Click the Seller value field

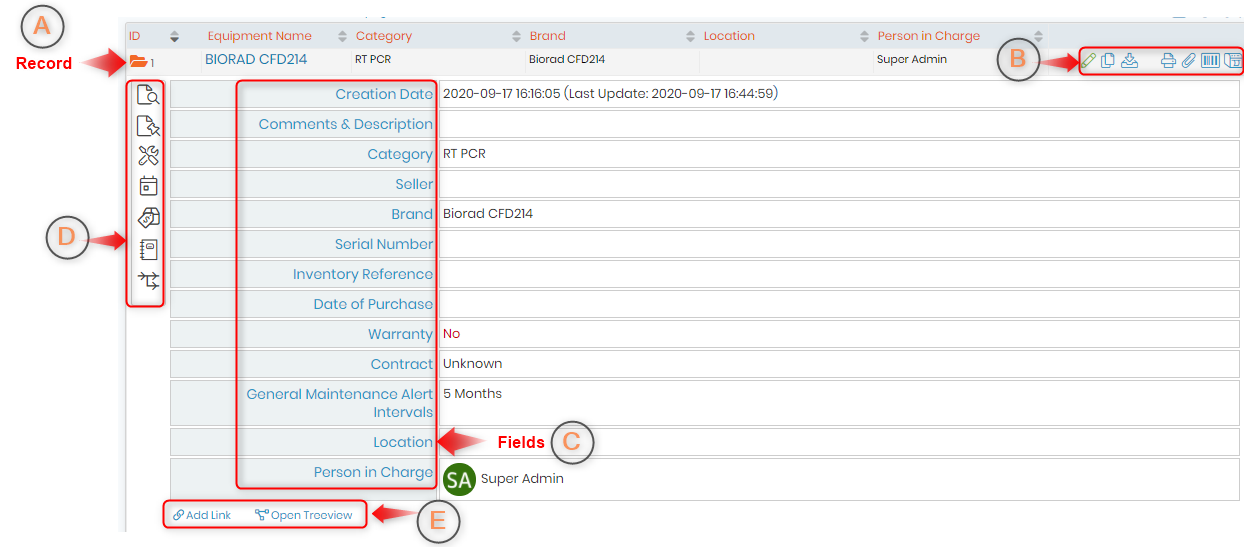coord(839,184)
